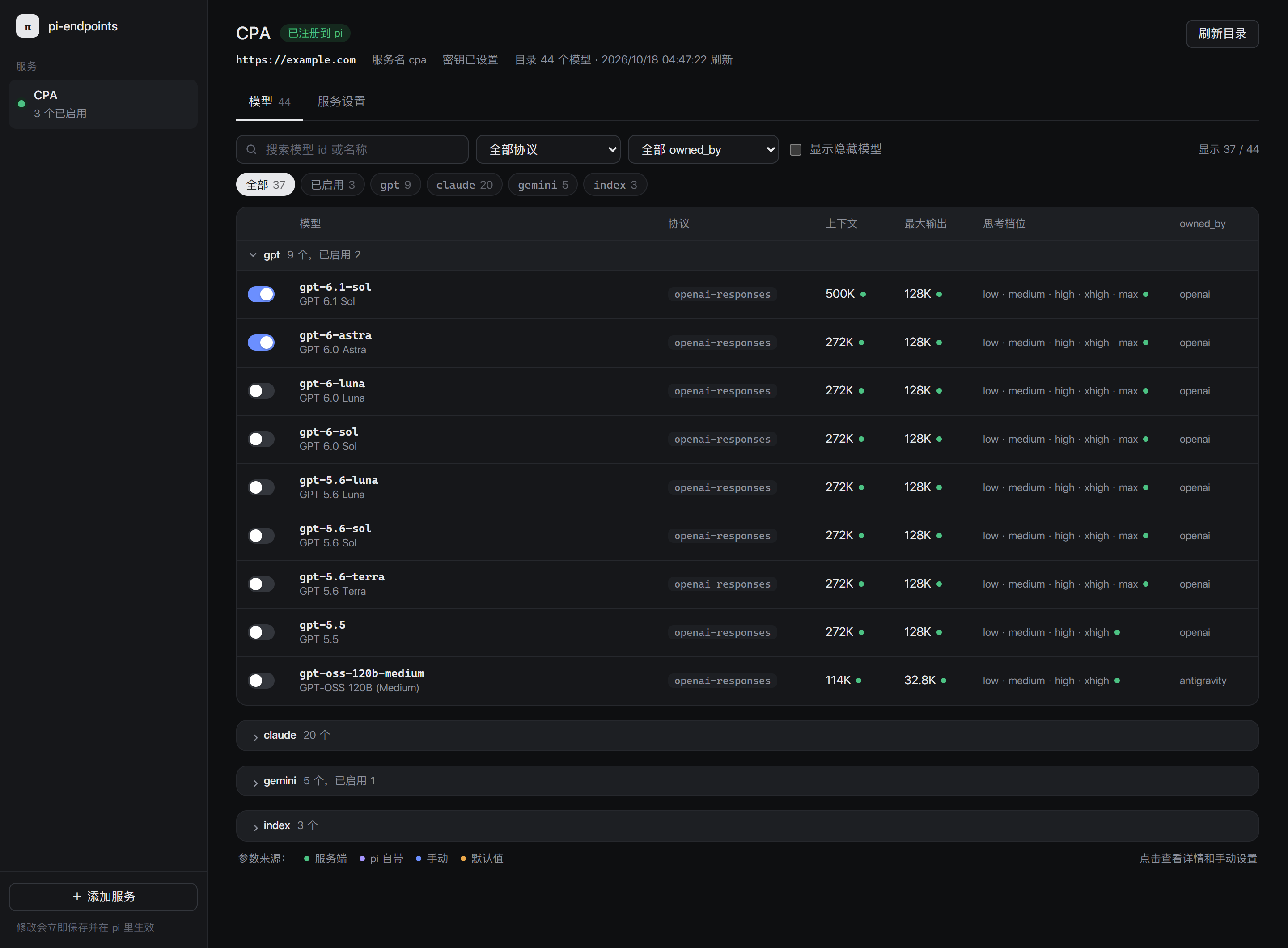Filter by the claude 20 chip
The width and height of the screenshot is (1288, 948).
(x=464, y=185)
